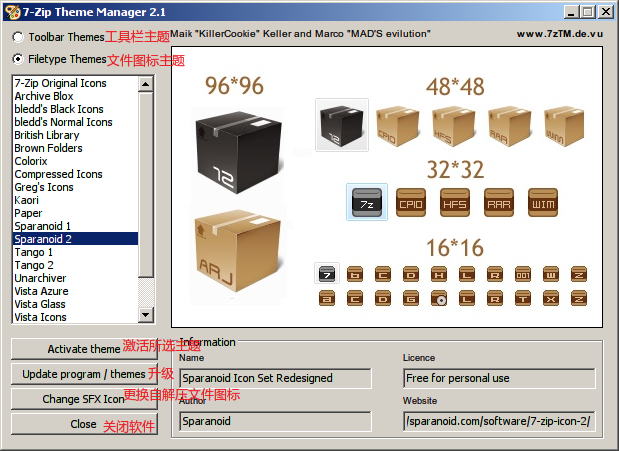619x451 pixels.
Task: Click the 16*16 black 7 icon
Action: tap(327, 273)
